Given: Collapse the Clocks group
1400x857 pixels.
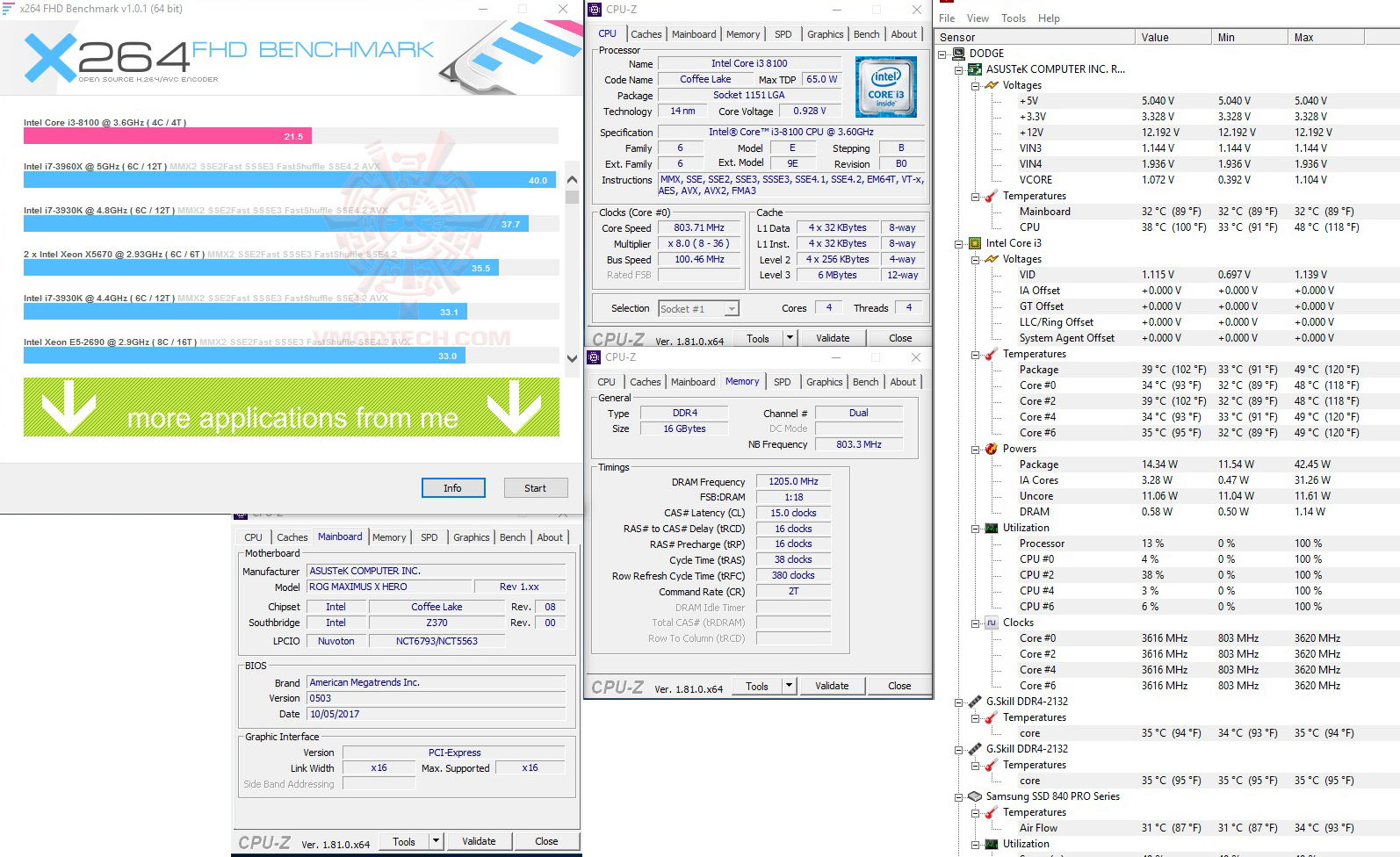Looking at the screenshot, I should click(x=975, y=623).
